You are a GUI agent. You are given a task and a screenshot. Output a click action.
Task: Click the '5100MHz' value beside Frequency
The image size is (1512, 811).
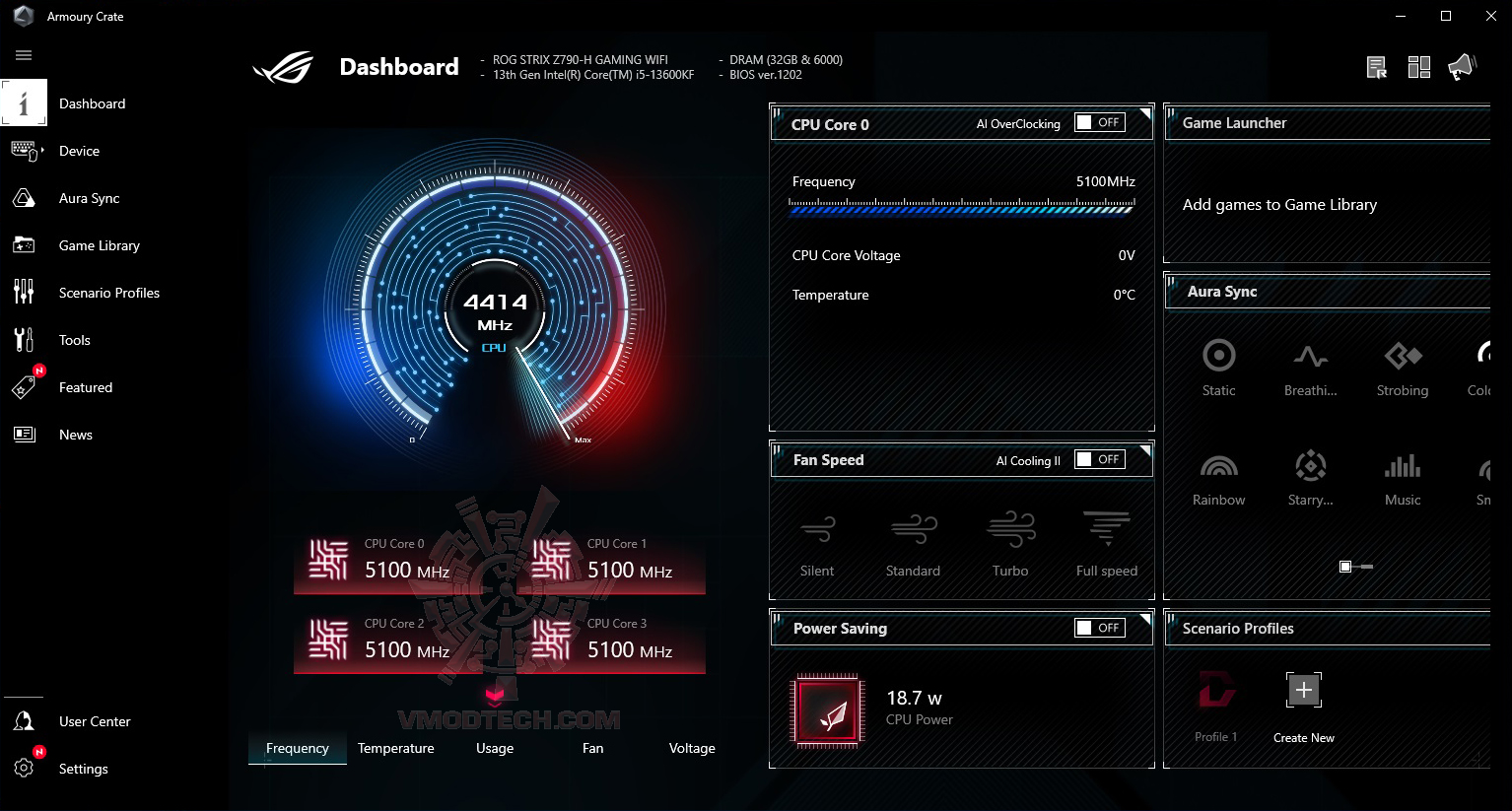click(1106, 181)
